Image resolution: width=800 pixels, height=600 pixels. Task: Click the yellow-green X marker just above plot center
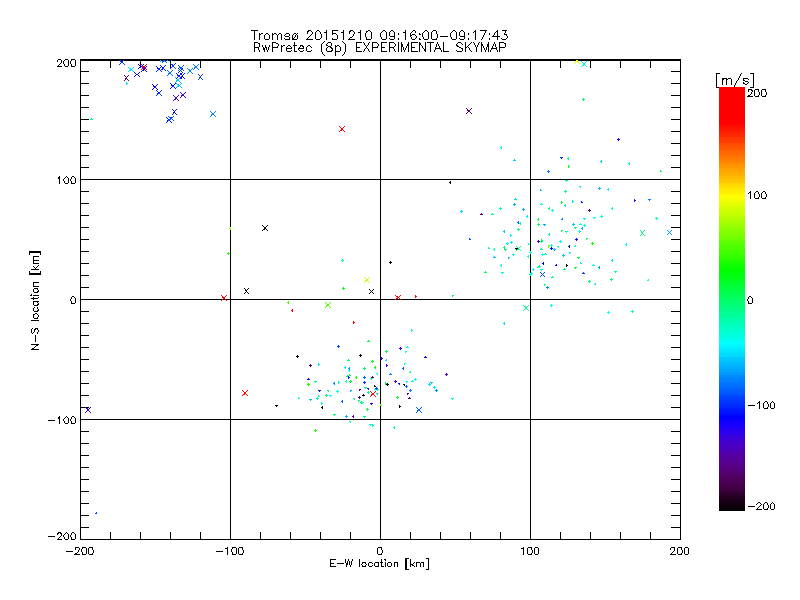click(x=367, y=280)
